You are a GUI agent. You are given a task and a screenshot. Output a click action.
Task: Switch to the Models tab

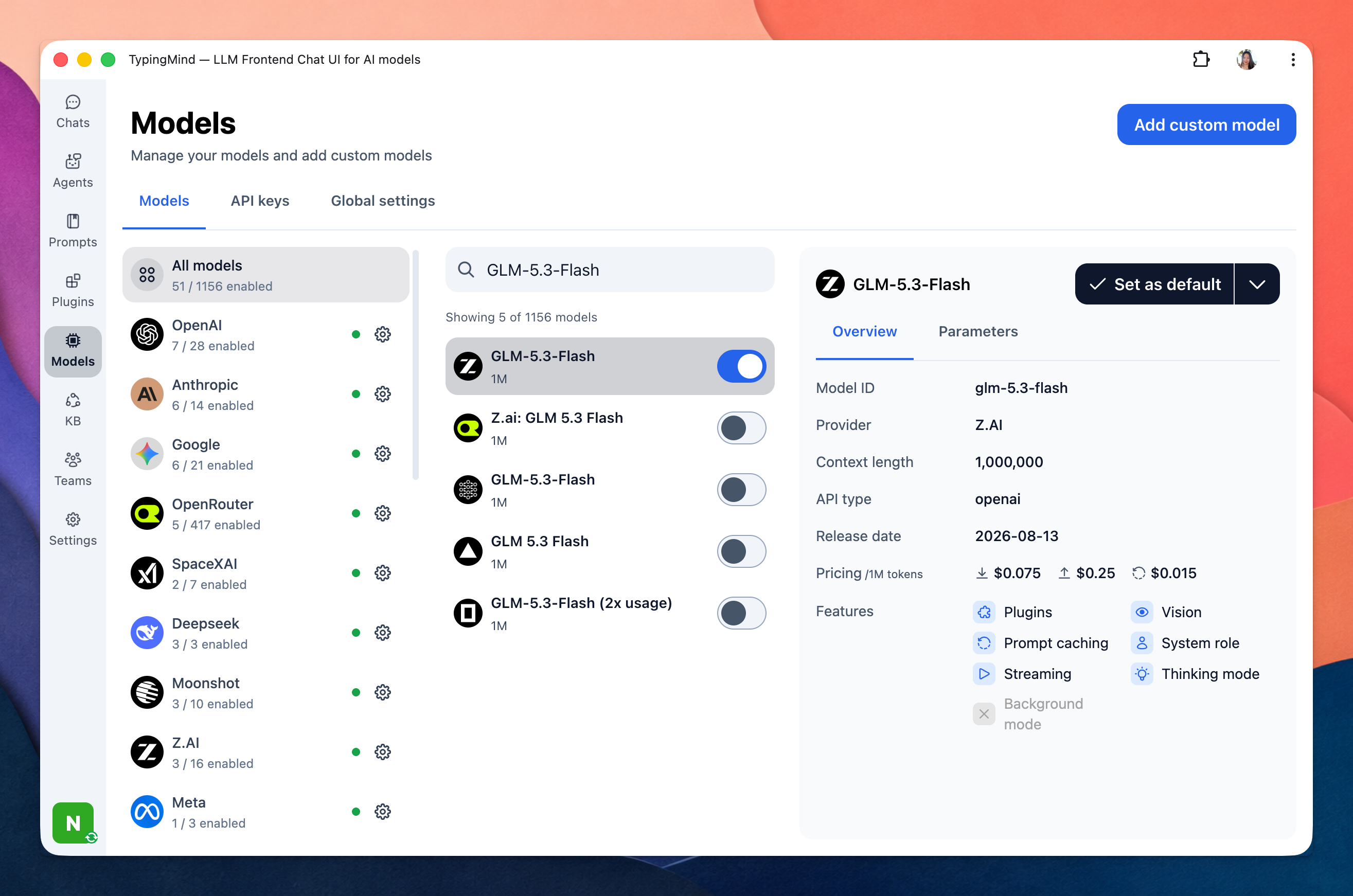(164, 201)
